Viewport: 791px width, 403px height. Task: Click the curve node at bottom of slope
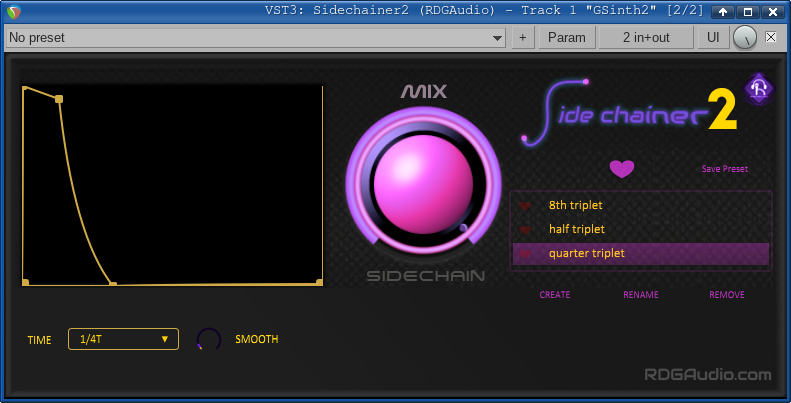113,284
